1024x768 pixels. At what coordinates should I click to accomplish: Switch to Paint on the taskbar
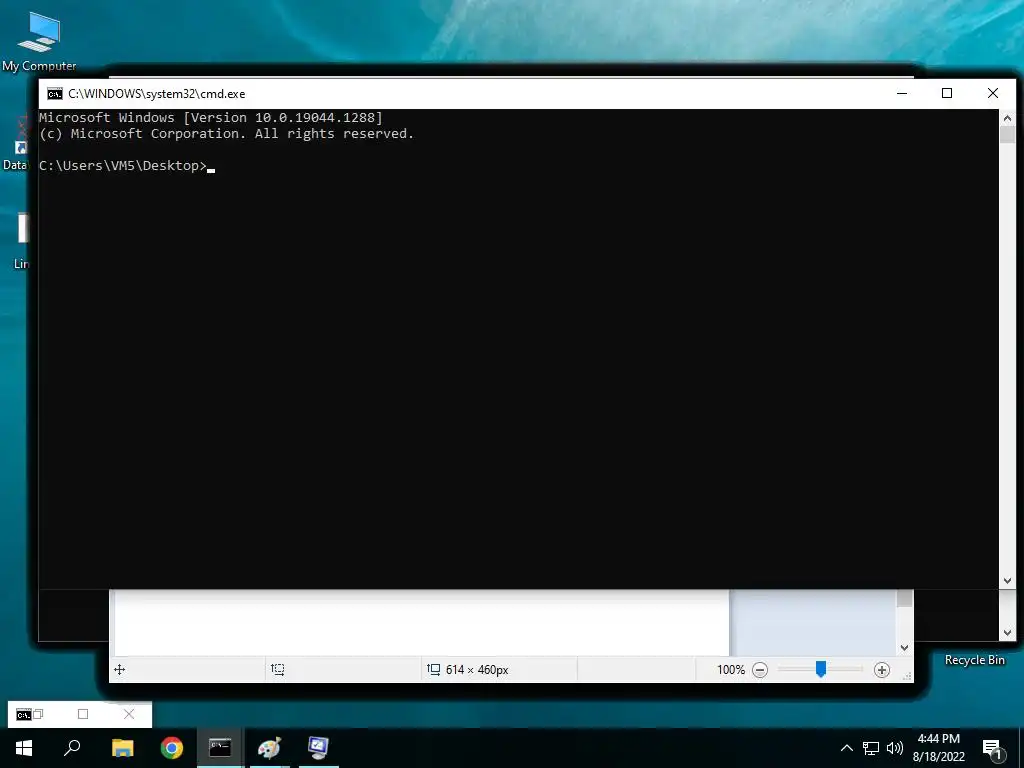[x=269, y=748]
